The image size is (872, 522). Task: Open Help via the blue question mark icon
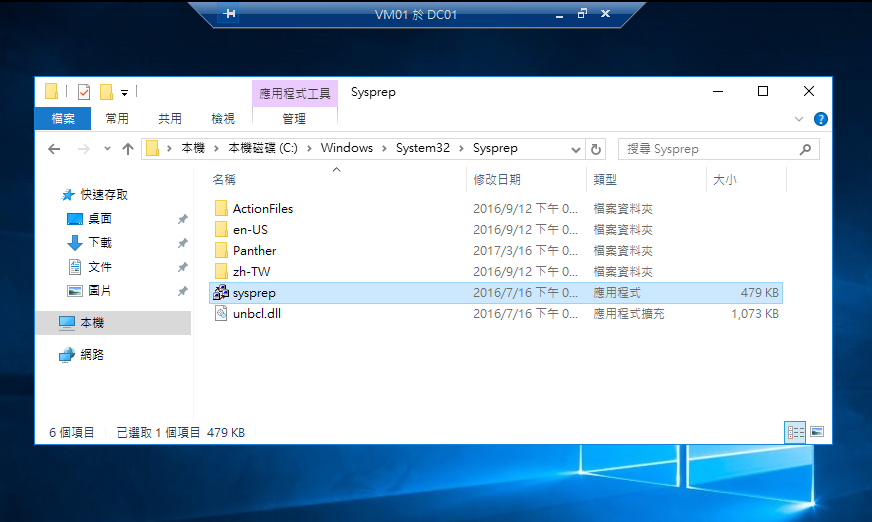[x=820, y=119]
